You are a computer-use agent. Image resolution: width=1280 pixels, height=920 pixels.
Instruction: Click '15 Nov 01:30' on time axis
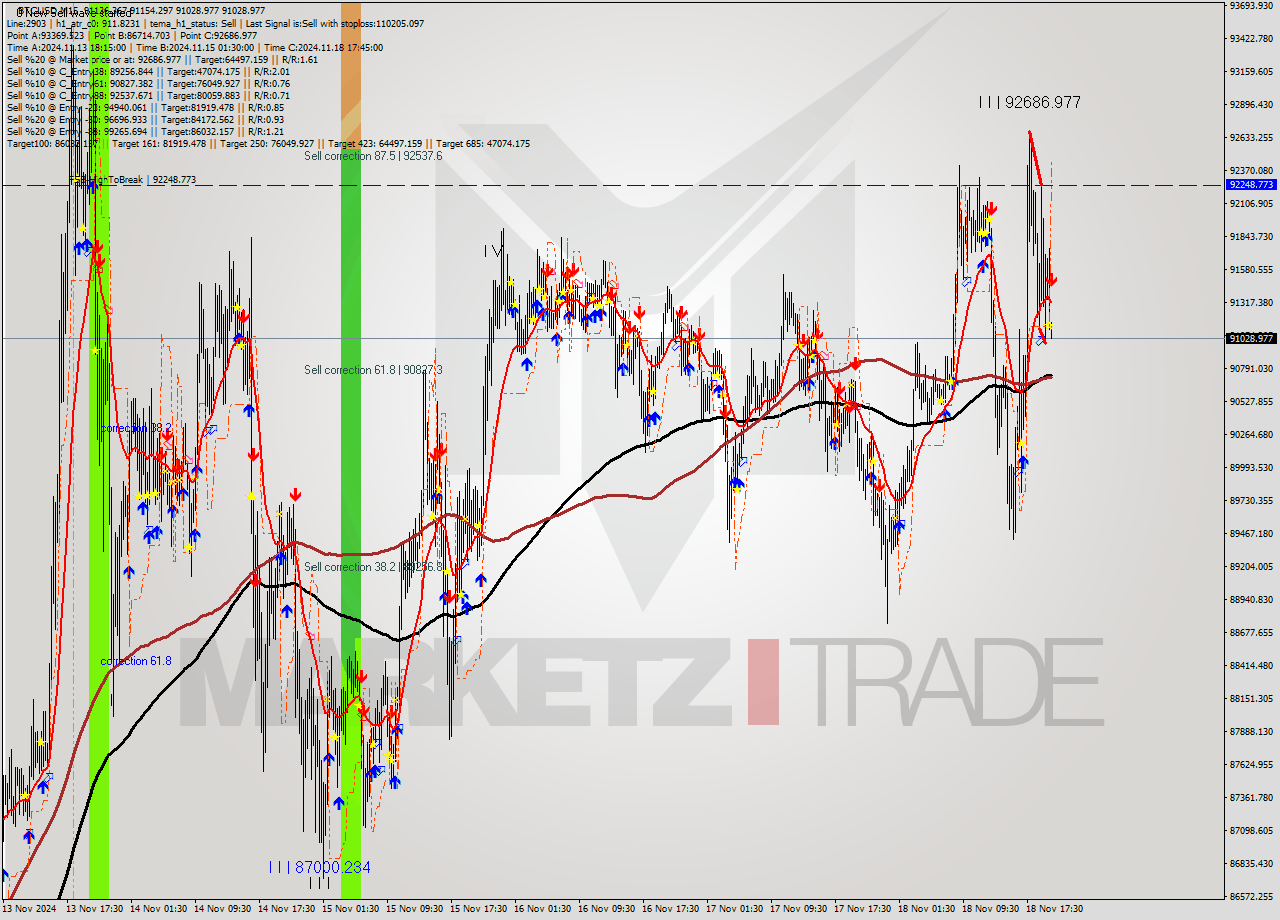point(351,909)
